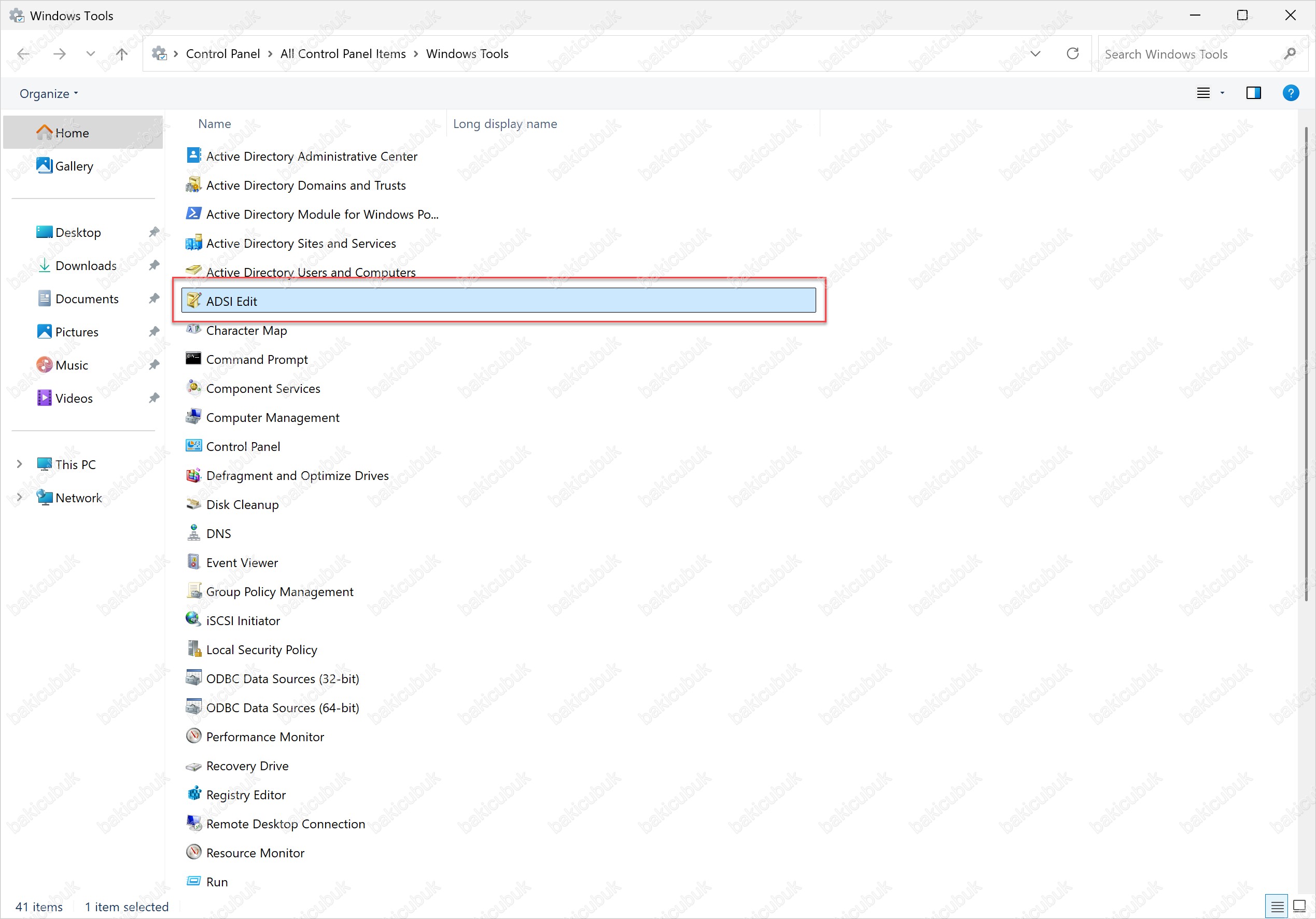Open the recent locations dropdown chevron
Screen dimensions: 1316x919
point(90,54)
